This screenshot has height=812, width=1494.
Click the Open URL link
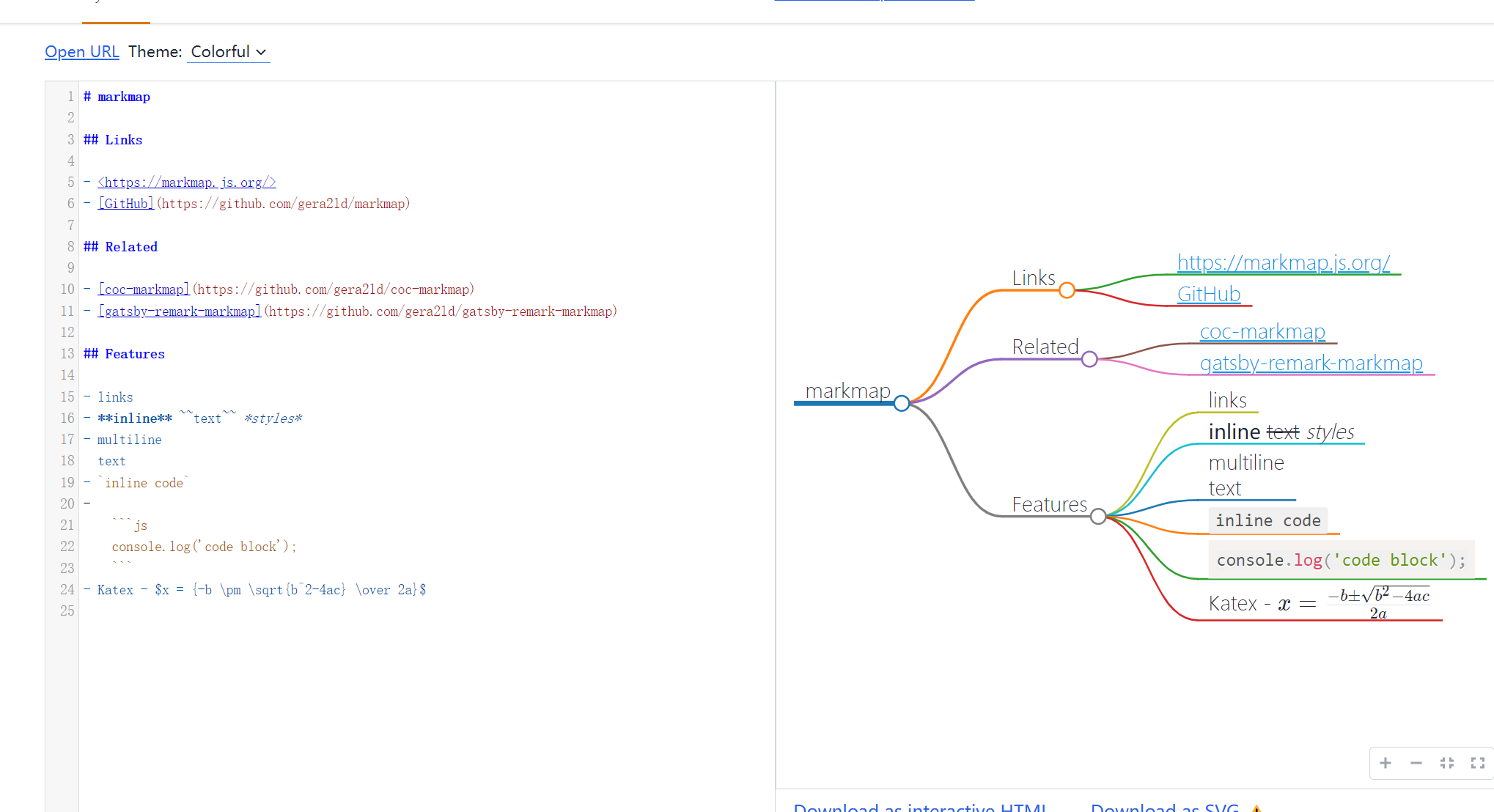pos(81,52)
